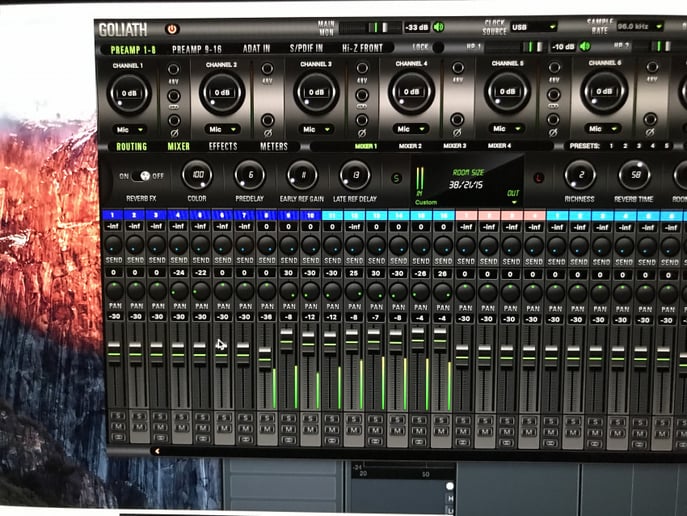Viewport: 687px width, 516px height.
Task: Open Channel 5 Mic input type dropdown
Action: pos(506,128)
